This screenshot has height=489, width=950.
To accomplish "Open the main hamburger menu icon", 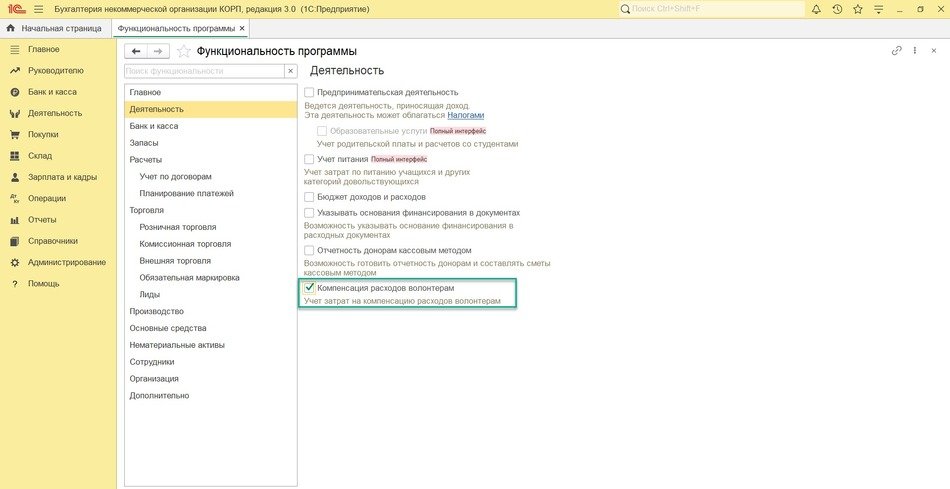I will tap(39, 9).
